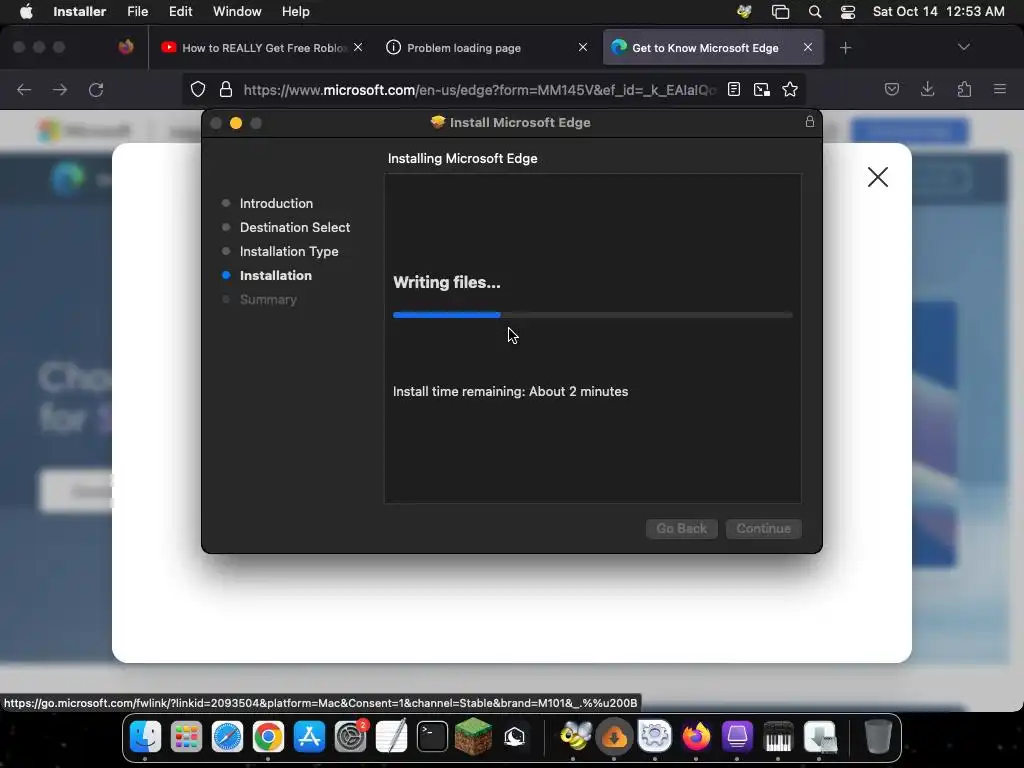The height and width of the screenshot is (768, 1024).
Task: Click the Continue button
Action: (763, 528)
